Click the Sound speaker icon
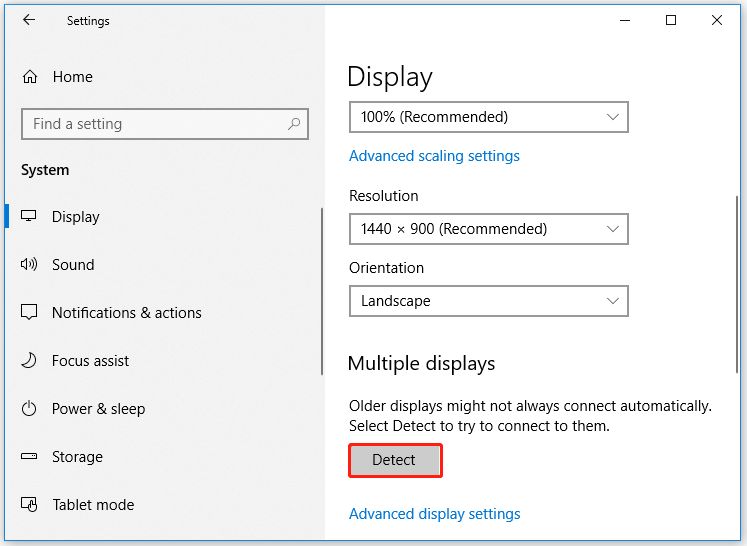 pos(29,264)
